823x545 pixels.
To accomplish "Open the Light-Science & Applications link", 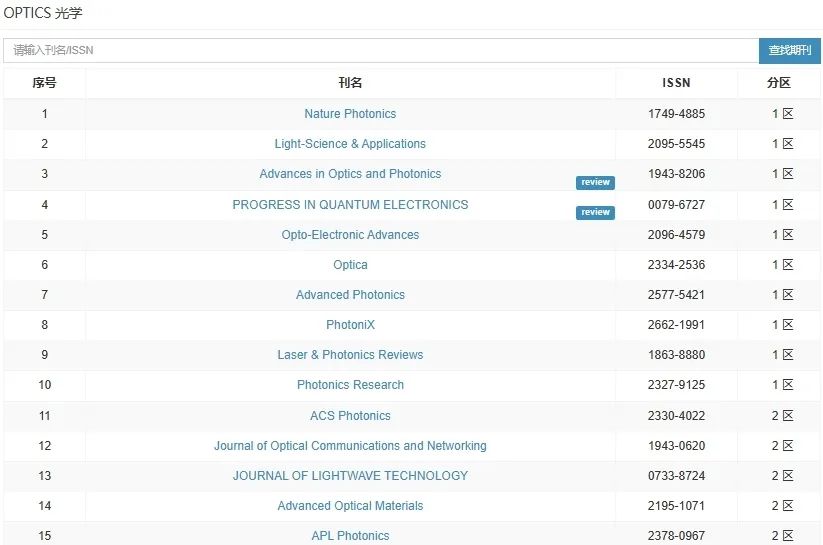I will click(x=350, y=143).
